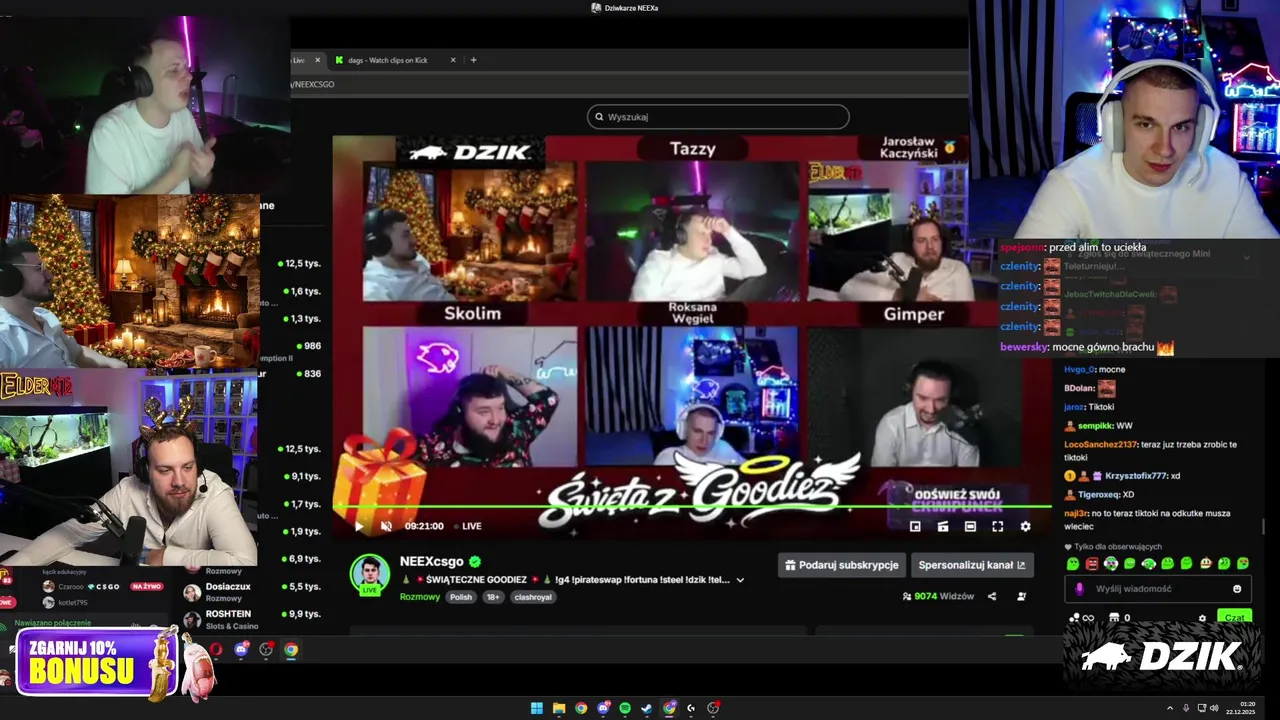Click the chat Wyślij wiadomość input

coord(1160,589)
